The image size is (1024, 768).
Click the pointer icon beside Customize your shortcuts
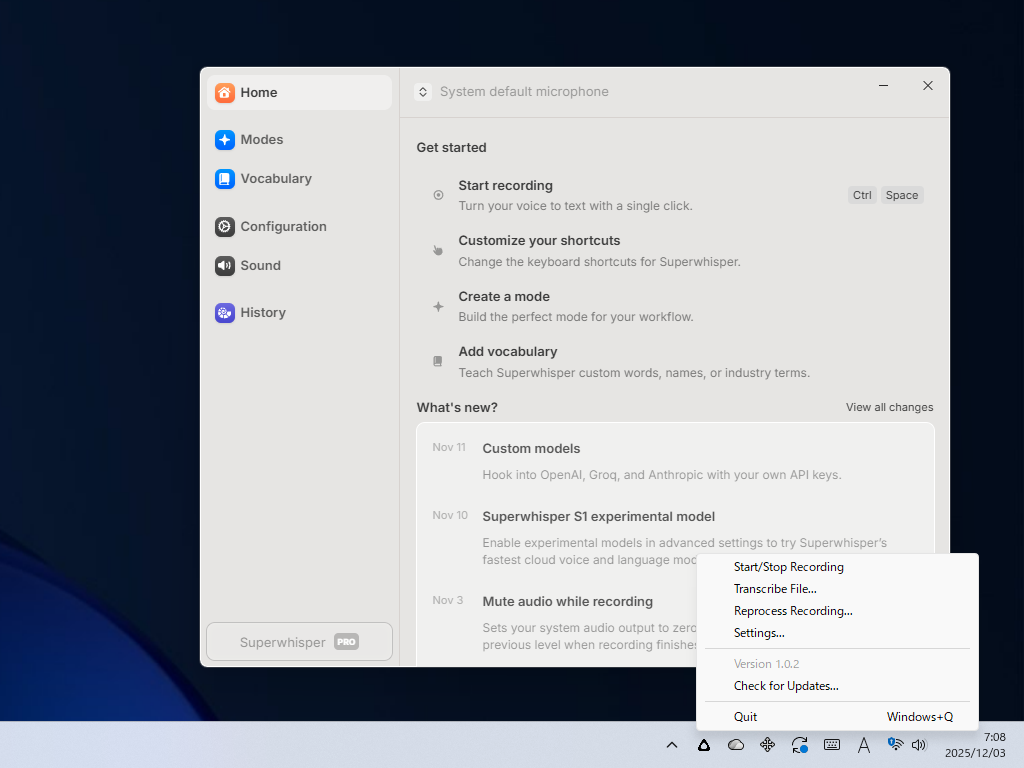click(x=438, y=251)
